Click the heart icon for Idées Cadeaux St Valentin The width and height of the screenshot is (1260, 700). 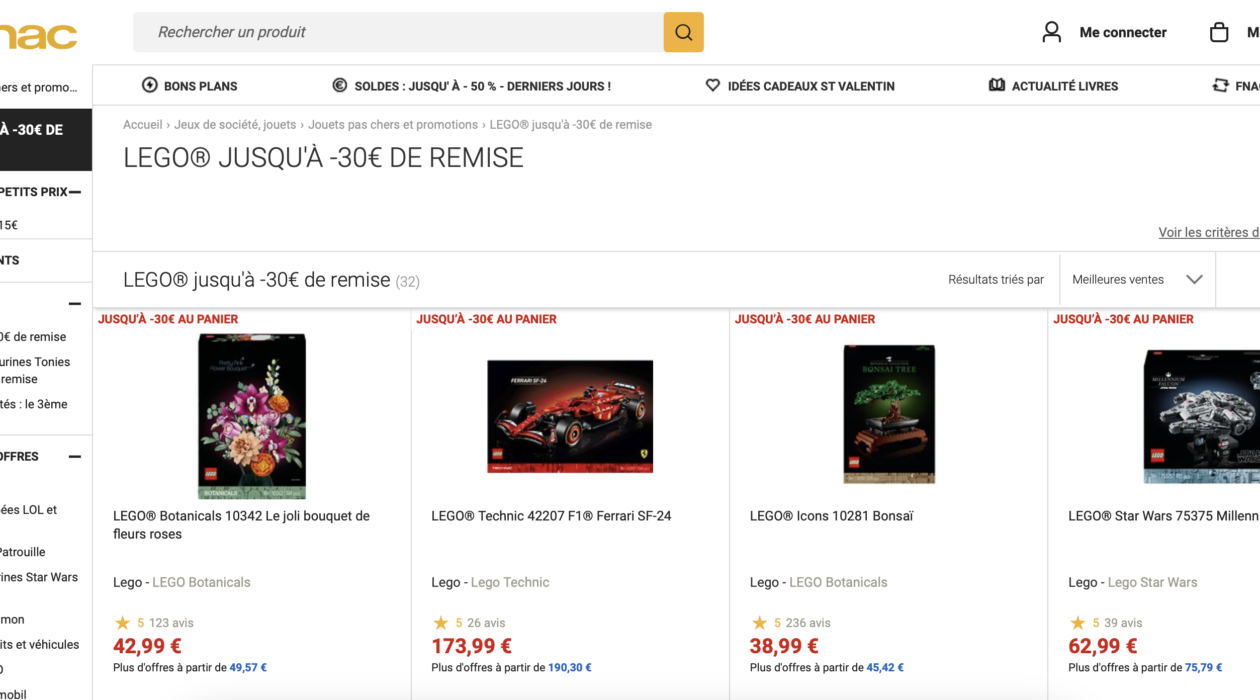pos(712,86)
